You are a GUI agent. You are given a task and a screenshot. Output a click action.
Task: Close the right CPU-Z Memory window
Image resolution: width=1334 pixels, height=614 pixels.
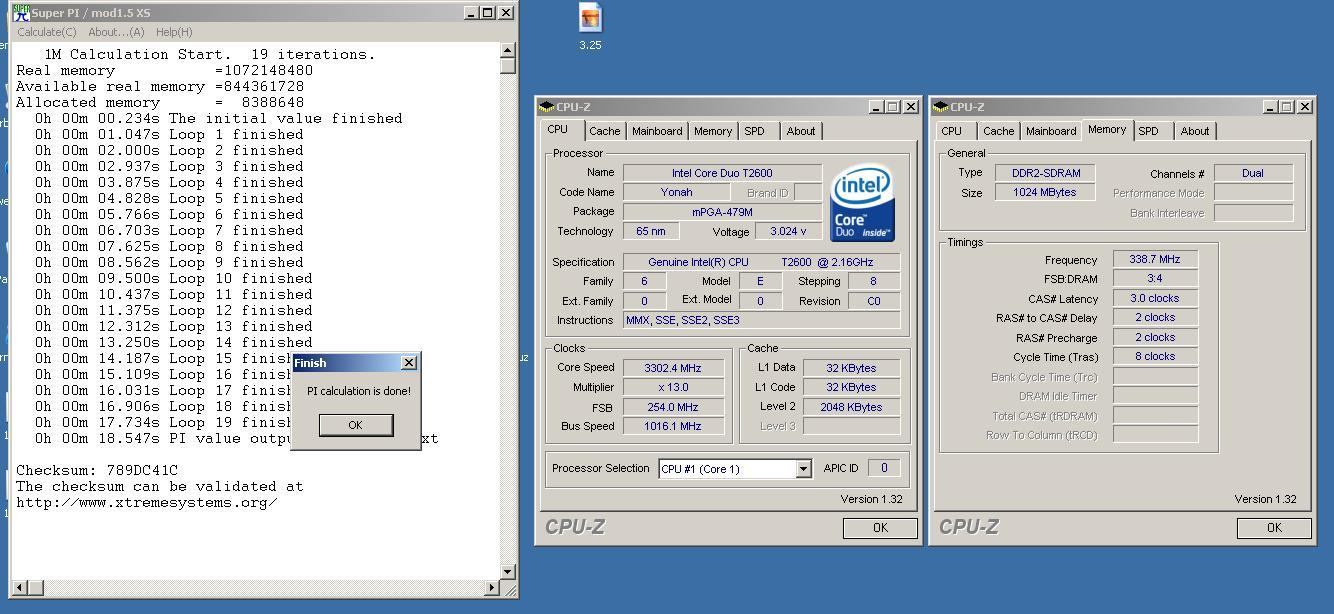(x=1305, y=107)
